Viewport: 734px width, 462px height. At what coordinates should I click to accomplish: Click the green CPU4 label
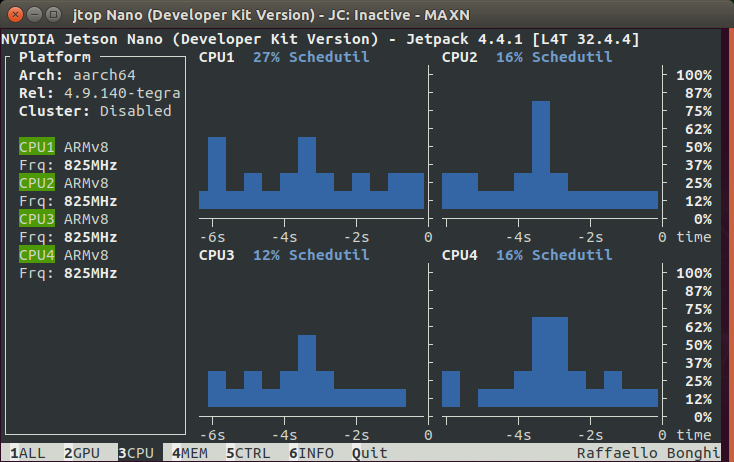point(37,255)
